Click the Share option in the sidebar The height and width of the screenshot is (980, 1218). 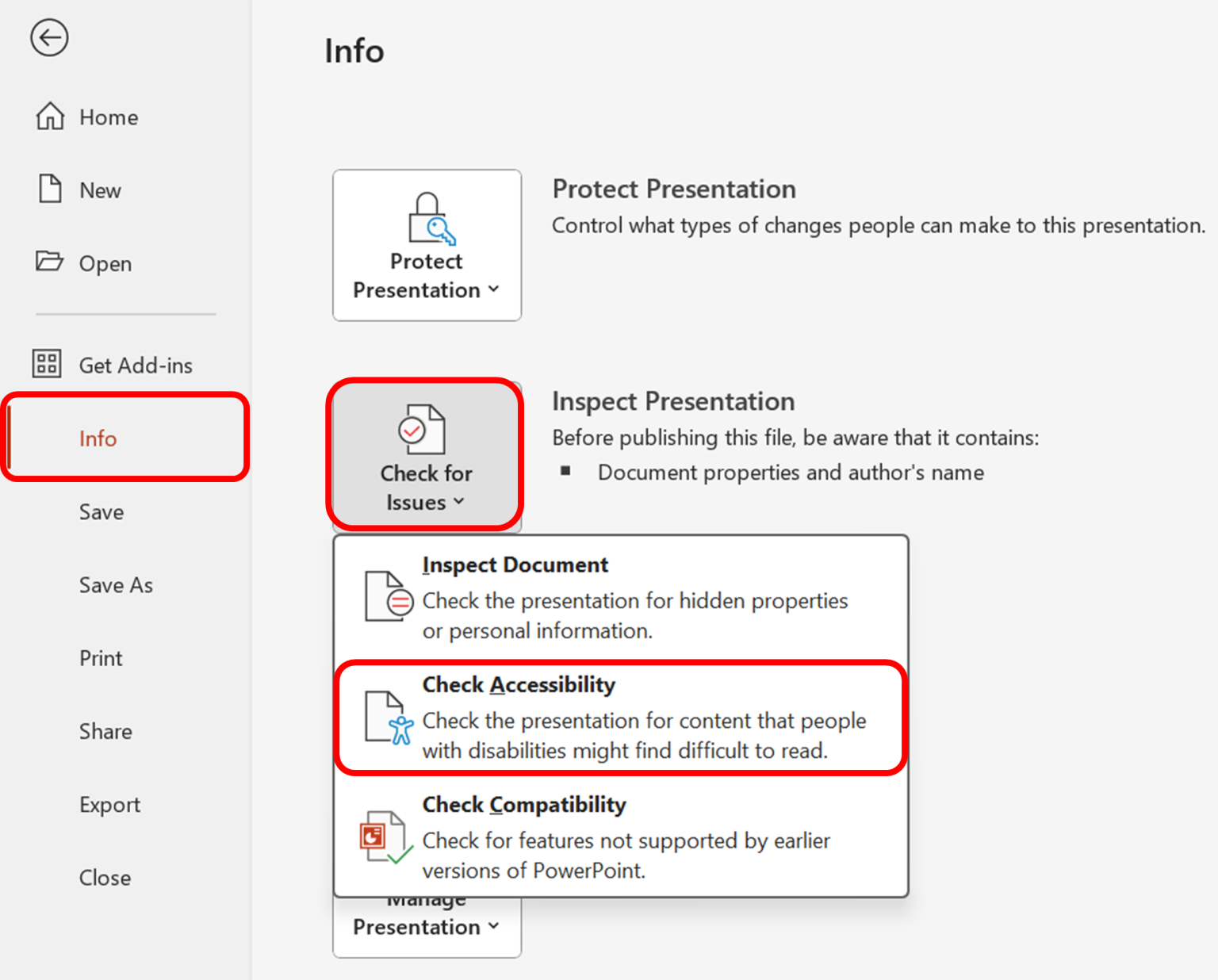(105, 731)
